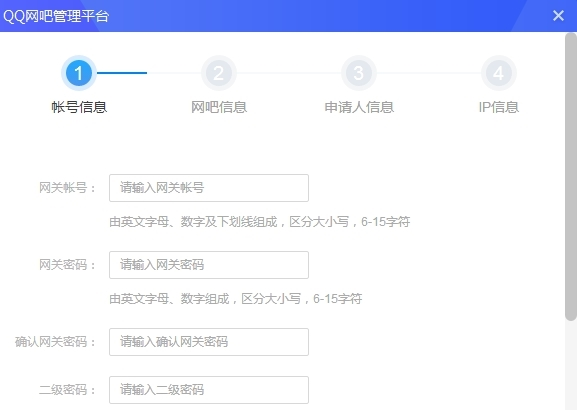
Task: Click the step 2 circle icon
Action: tap(219, 73)
